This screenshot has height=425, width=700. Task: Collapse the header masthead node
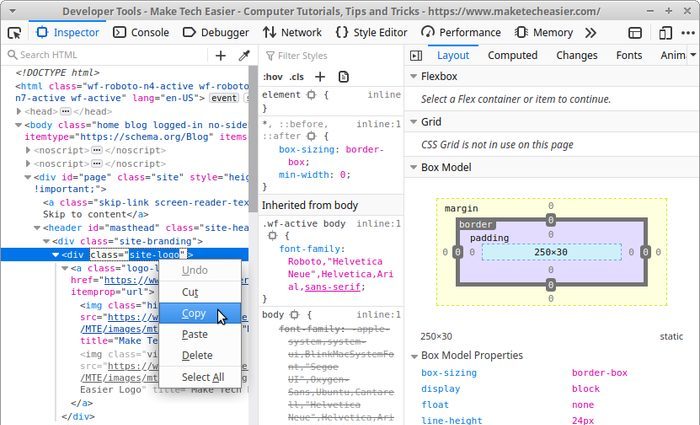(x=38, y=228)
